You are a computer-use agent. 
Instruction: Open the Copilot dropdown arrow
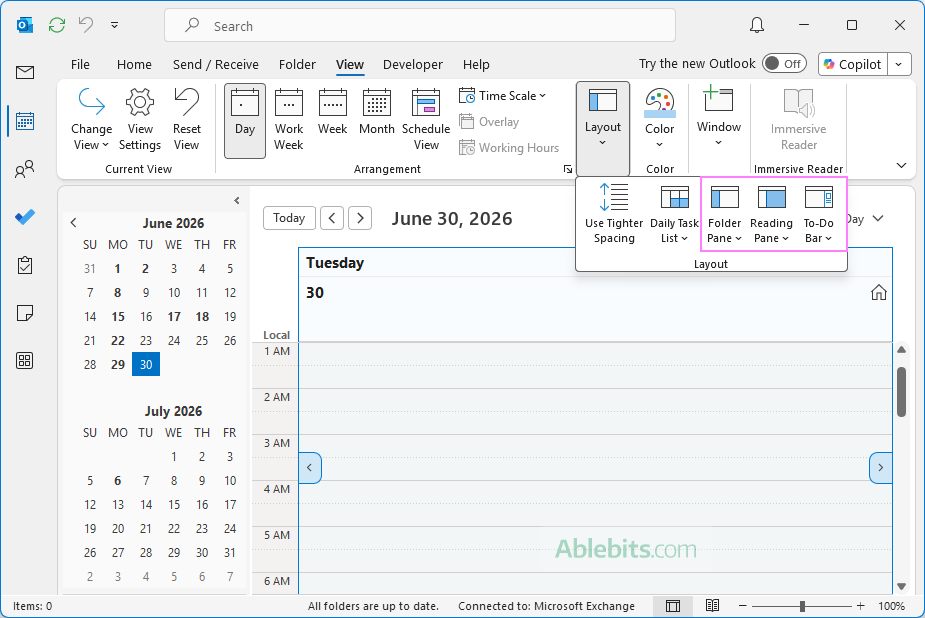coord(899,64)
